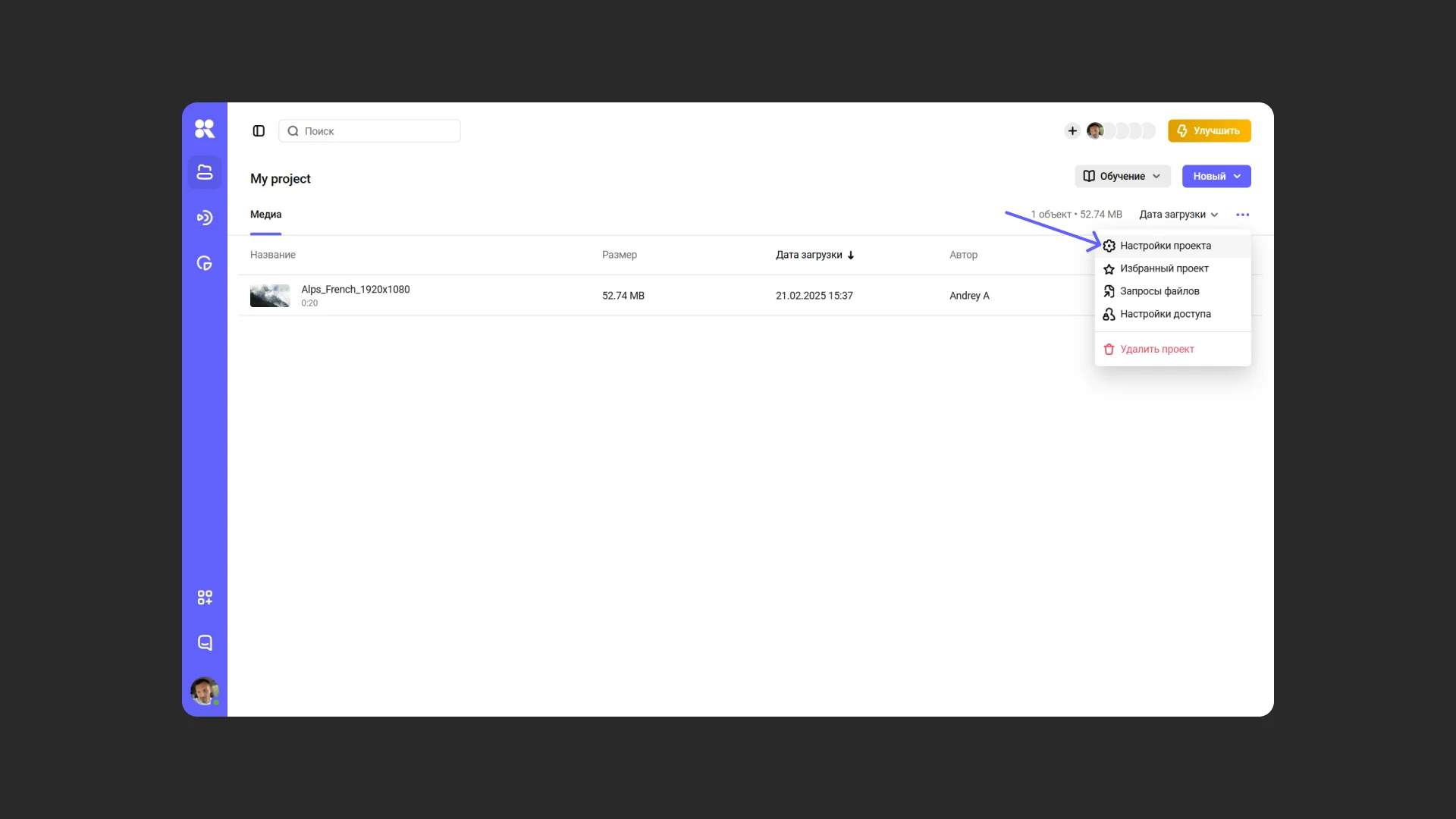Open the game controller section in sidebar
Image resolution: width=1456 pixels, height=819 pixels.
pos(205,263)
